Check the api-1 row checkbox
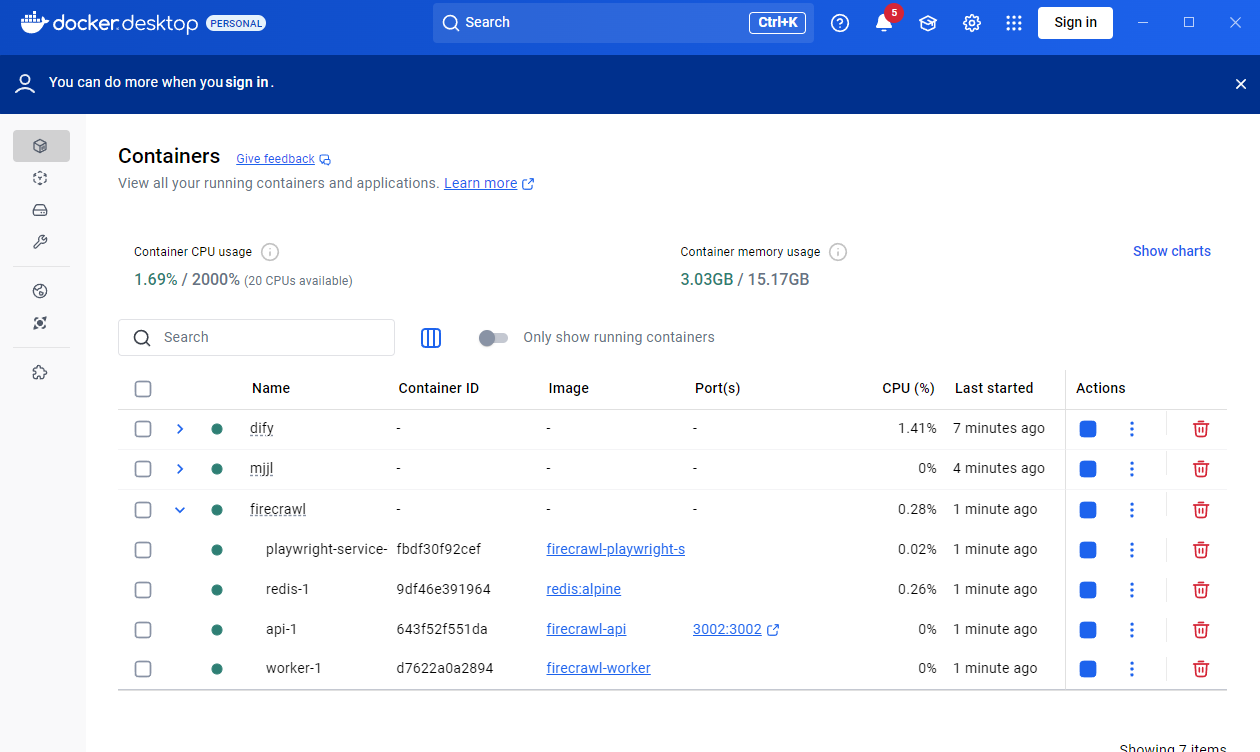1260x752 pixels. pyautogui.click(x=143, y=630)
